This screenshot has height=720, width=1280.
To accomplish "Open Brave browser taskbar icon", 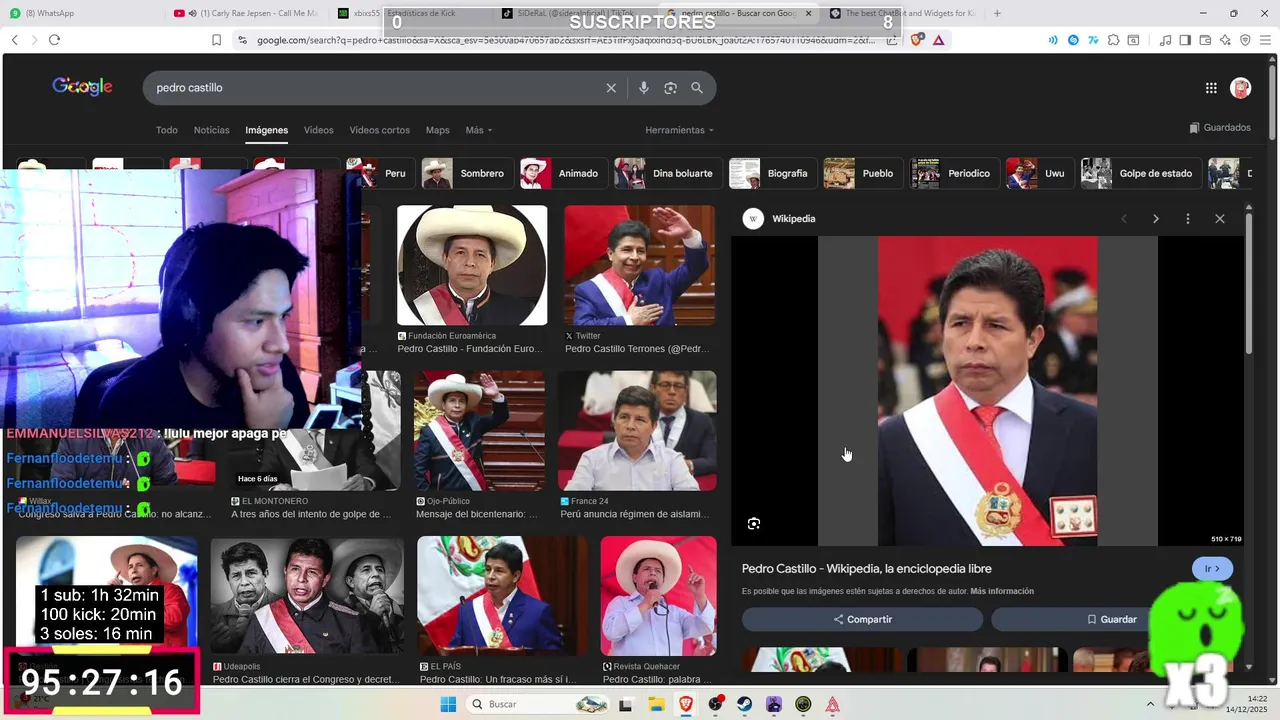I will point(686,704).
